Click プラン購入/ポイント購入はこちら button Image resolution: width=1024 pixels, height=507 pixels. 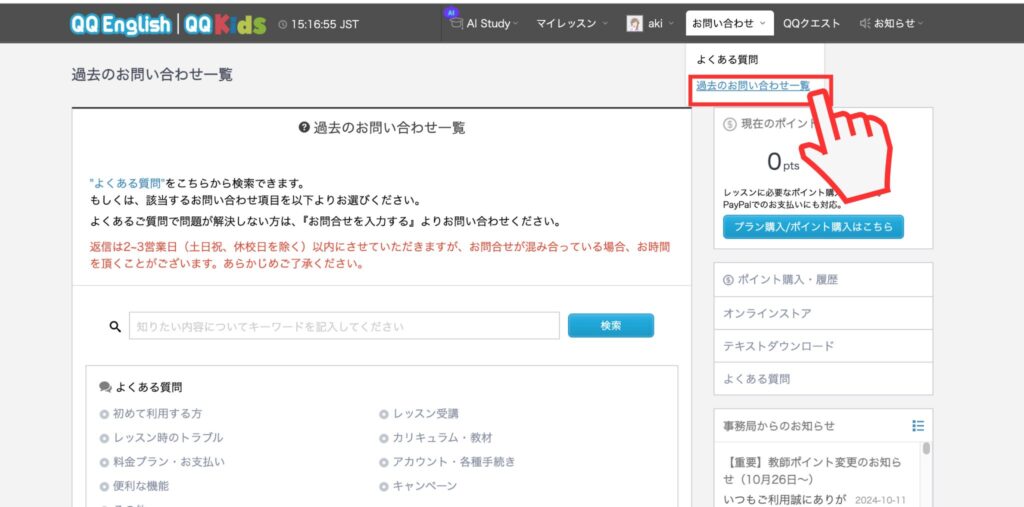[813, 227]
